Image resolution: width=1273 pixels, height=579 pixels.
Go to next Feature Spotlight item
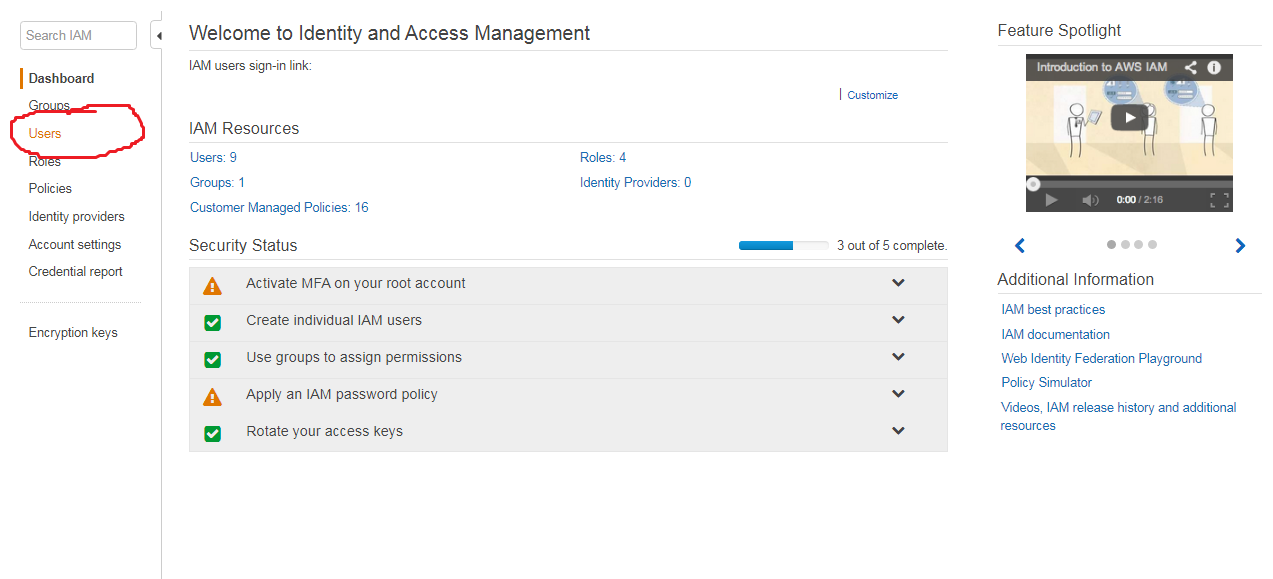1240,246
